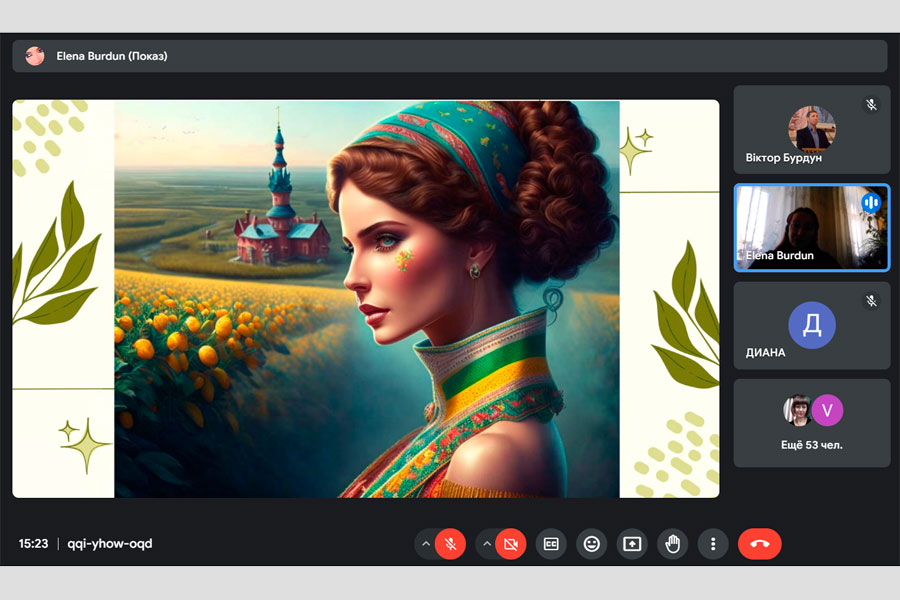Open more options three-dot menu

tap(713, 544)
